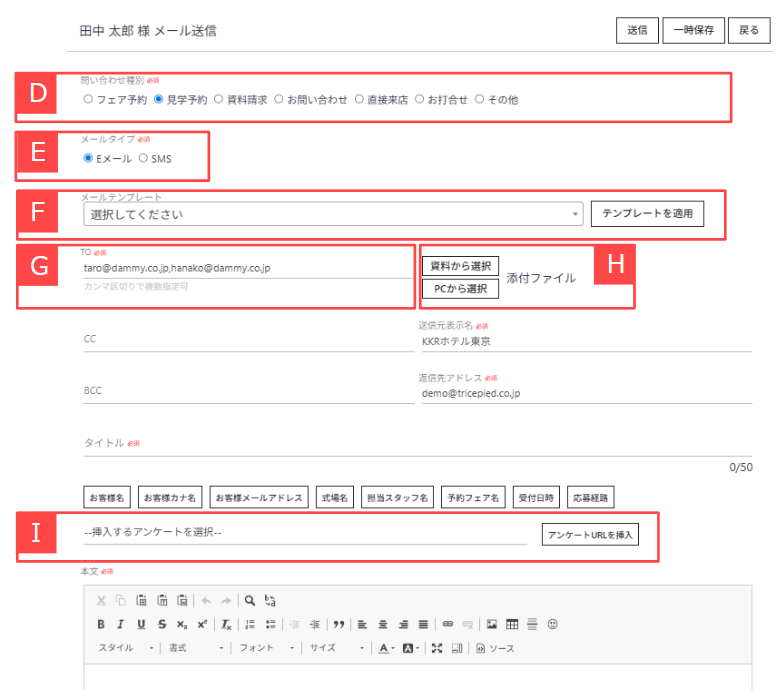Open the メールテンプレート dropdown
The width and height of the screenshot is (779, 690).
(332, 214)
